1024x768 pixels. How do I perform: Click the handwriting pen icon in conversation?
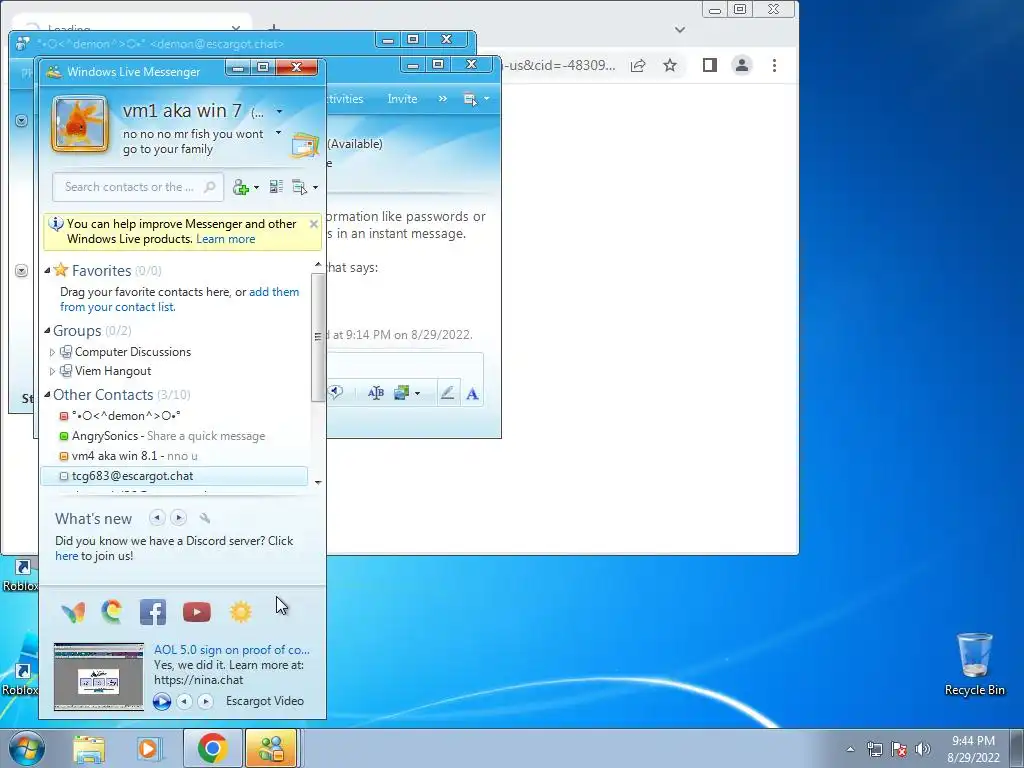pos(447,393)
